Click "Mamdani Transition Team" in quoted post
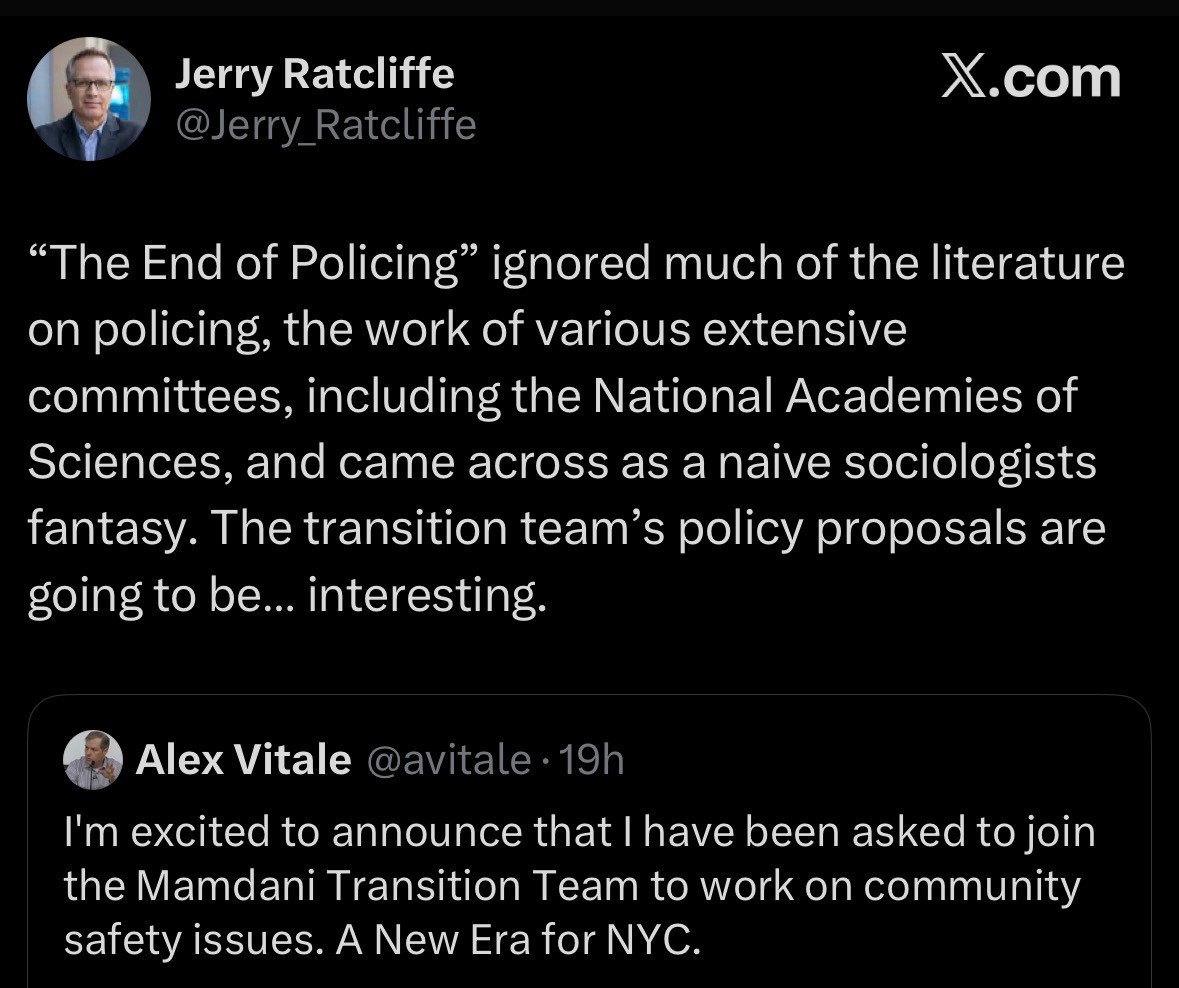 [x=386, y=887]
